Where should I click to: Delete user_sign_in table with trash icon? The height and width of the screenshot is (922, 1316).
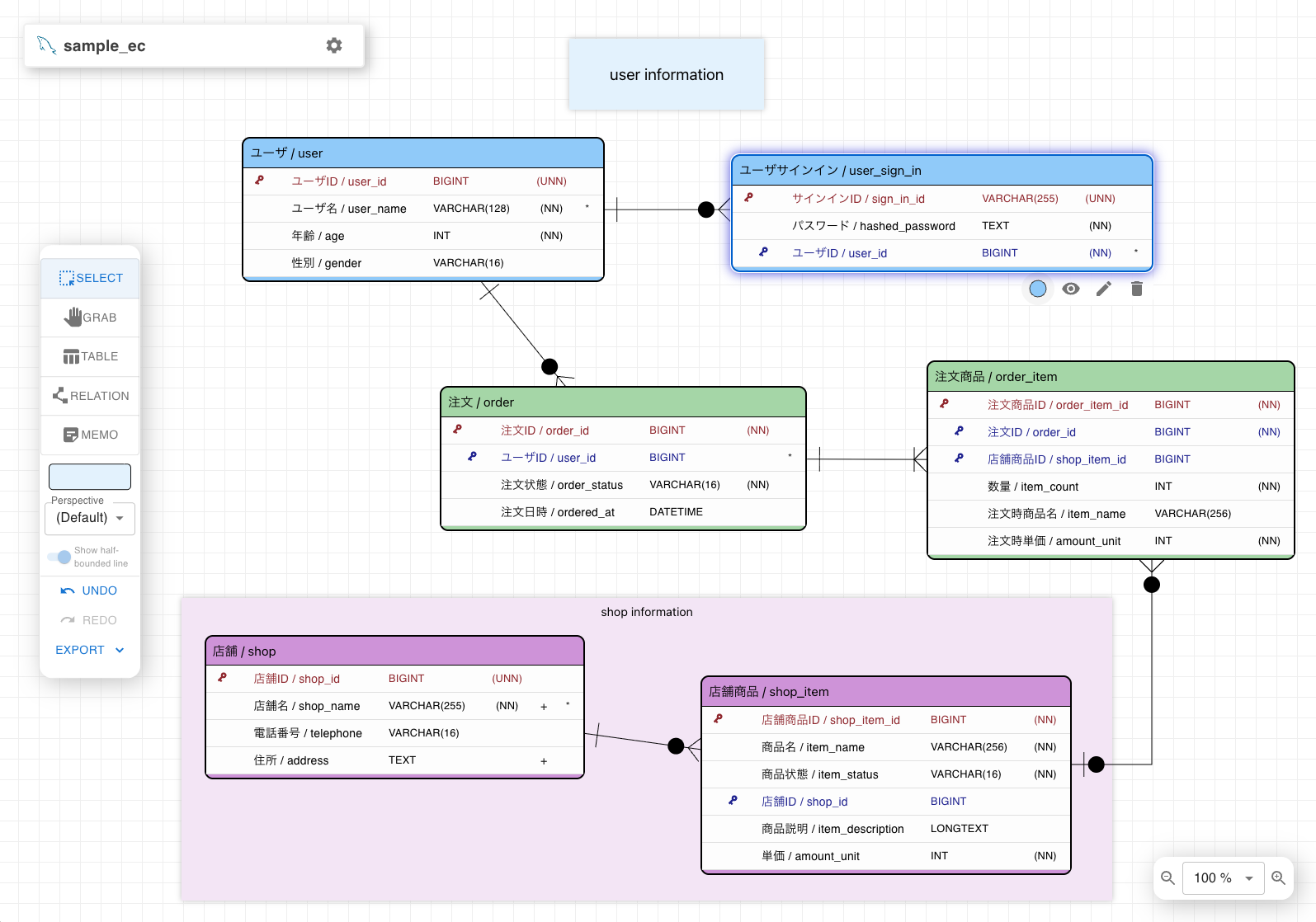point(1137,289)
